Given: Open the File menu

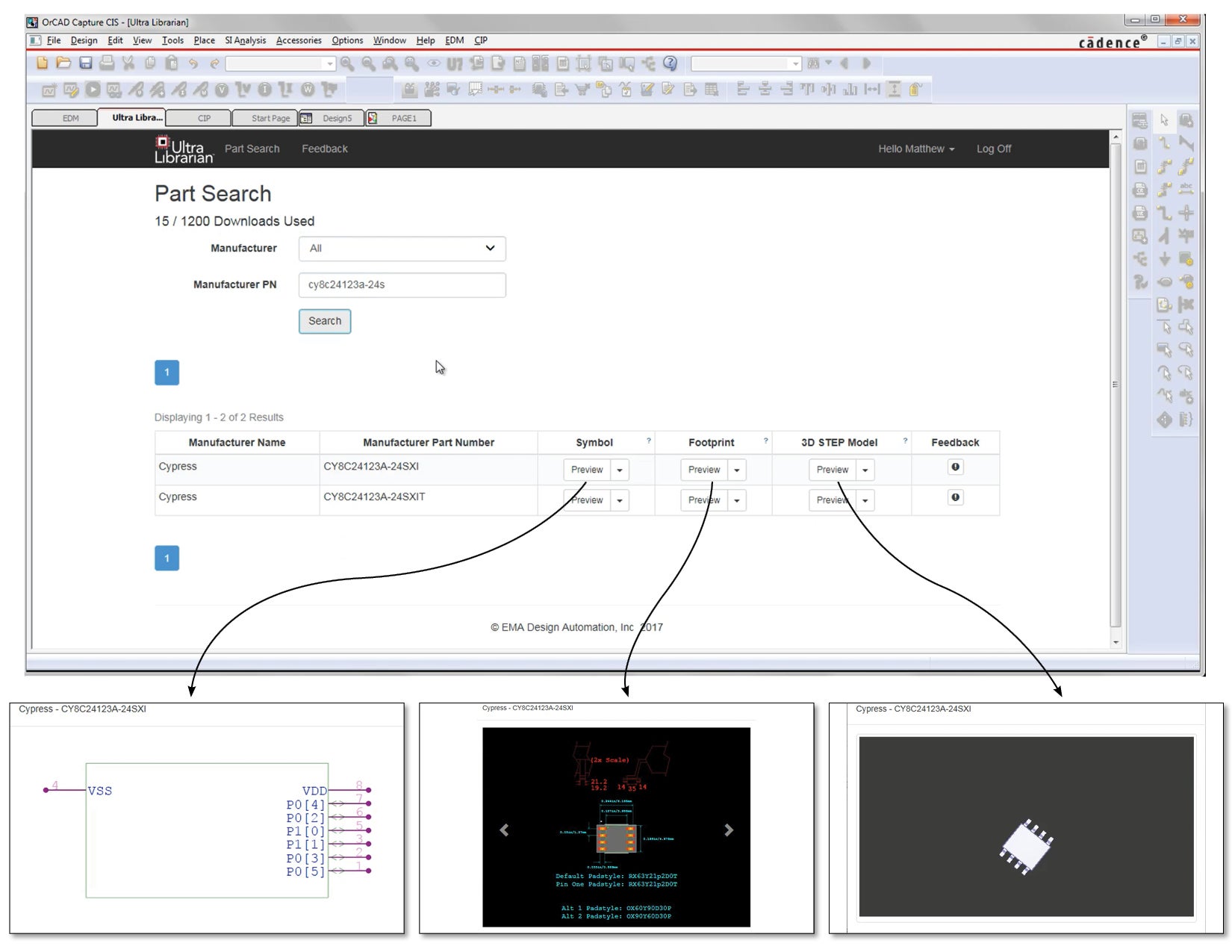Looking at the screenshot, I should [54, 40].
